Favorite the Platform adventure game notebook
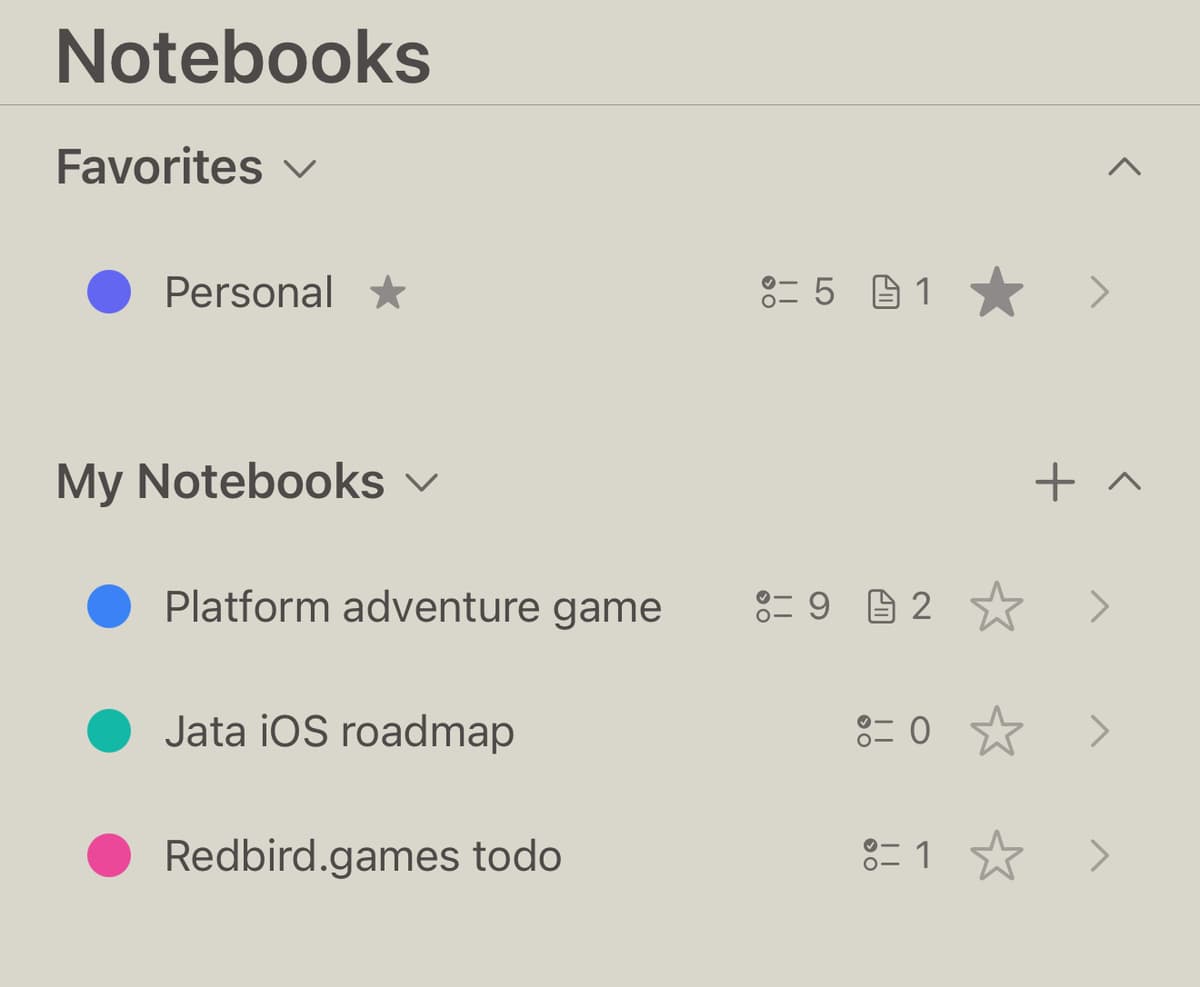Viewport: 1200px width, 987px height. click(996, 606)
